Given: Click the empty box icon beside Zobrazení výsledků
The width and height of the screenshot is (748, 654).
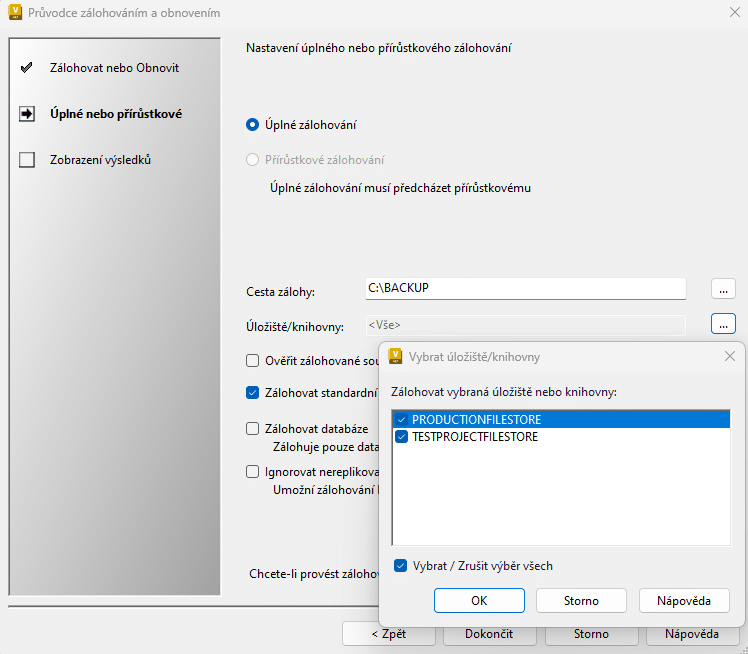Looking at the screenshot, I should [x=27, y=160].
